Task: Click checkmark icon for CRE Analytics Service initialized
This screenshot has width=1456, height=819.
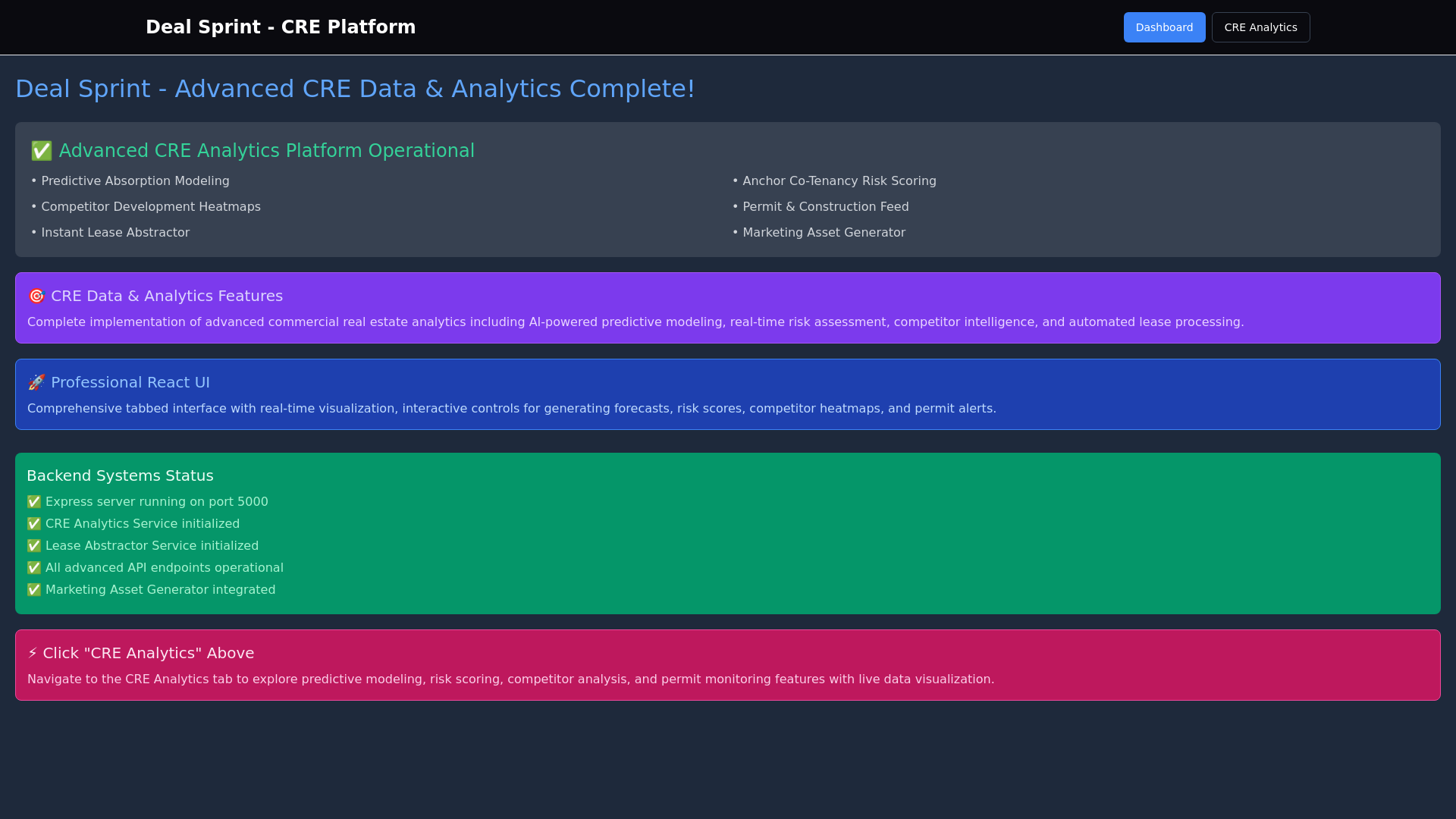Action: coord(34,524)
